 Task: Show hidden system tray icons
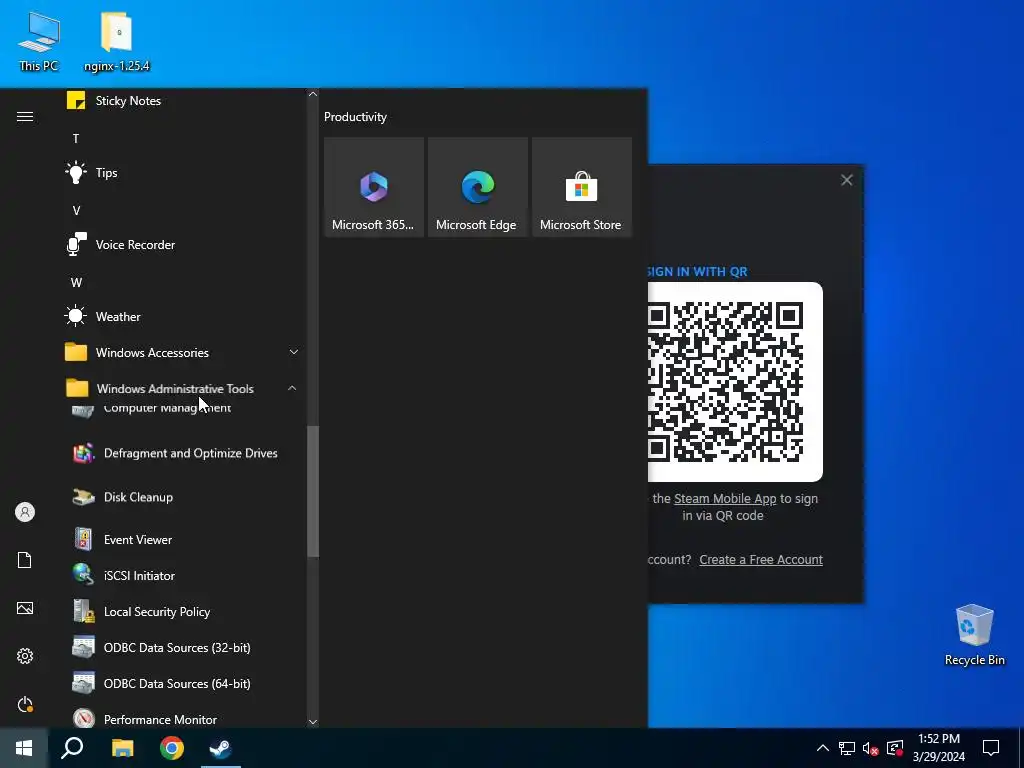point(823,748)
